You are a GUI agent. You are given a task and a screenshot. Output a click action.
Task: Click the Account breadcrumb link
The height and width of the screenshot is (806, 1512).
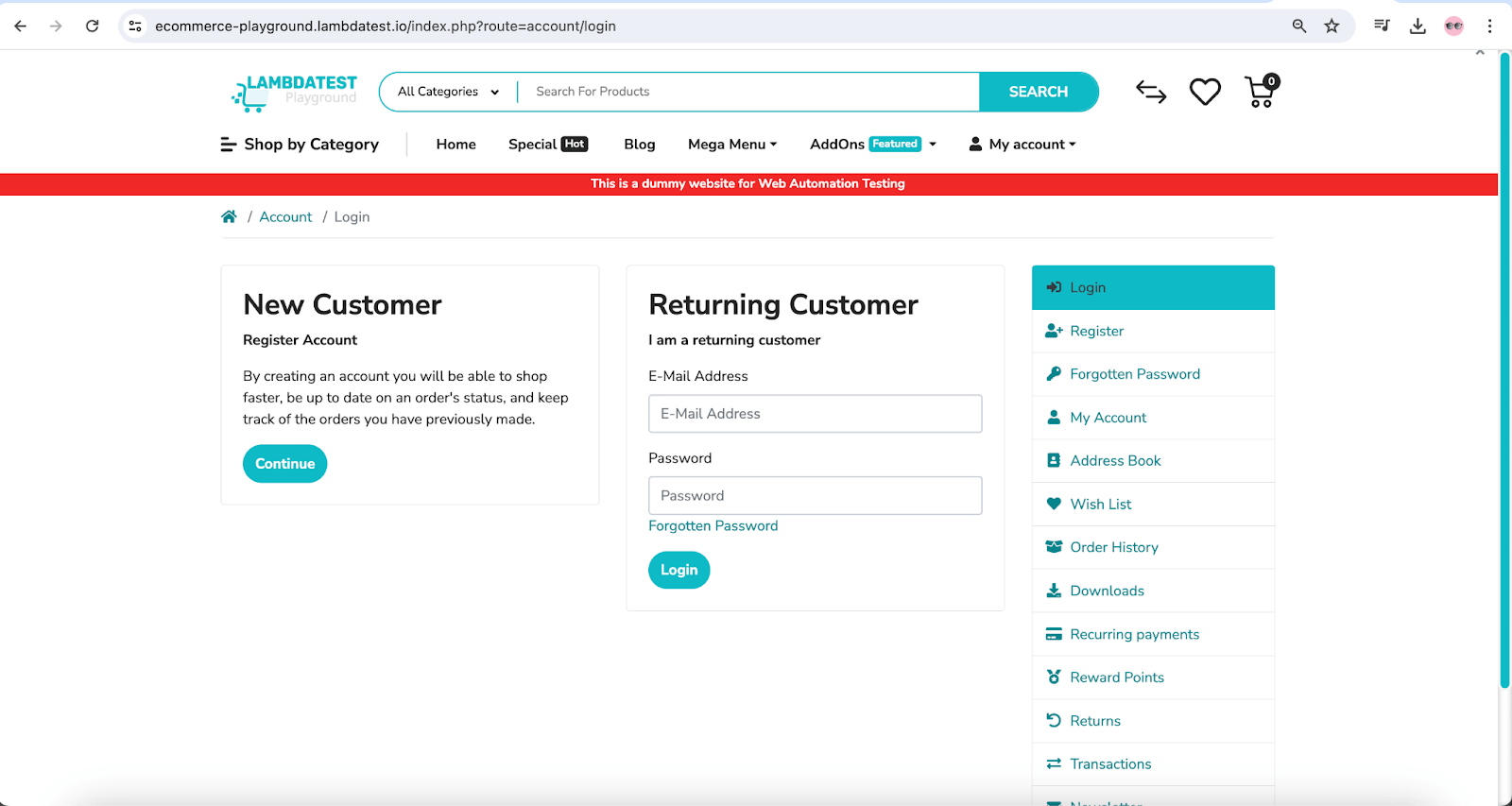coord(285,217)
